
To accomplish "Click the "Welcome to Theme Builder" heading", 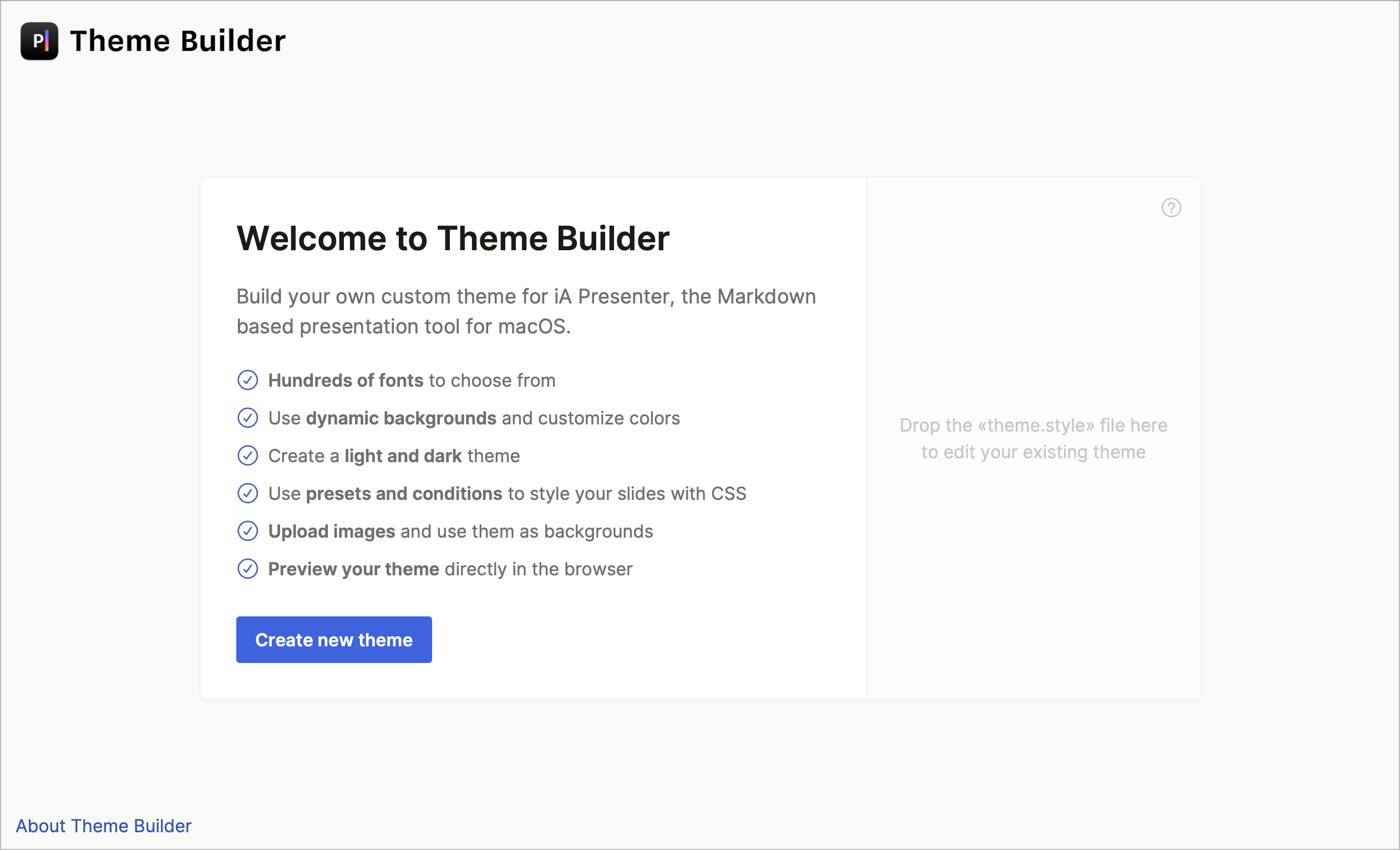I will click(x=453, y=238).
